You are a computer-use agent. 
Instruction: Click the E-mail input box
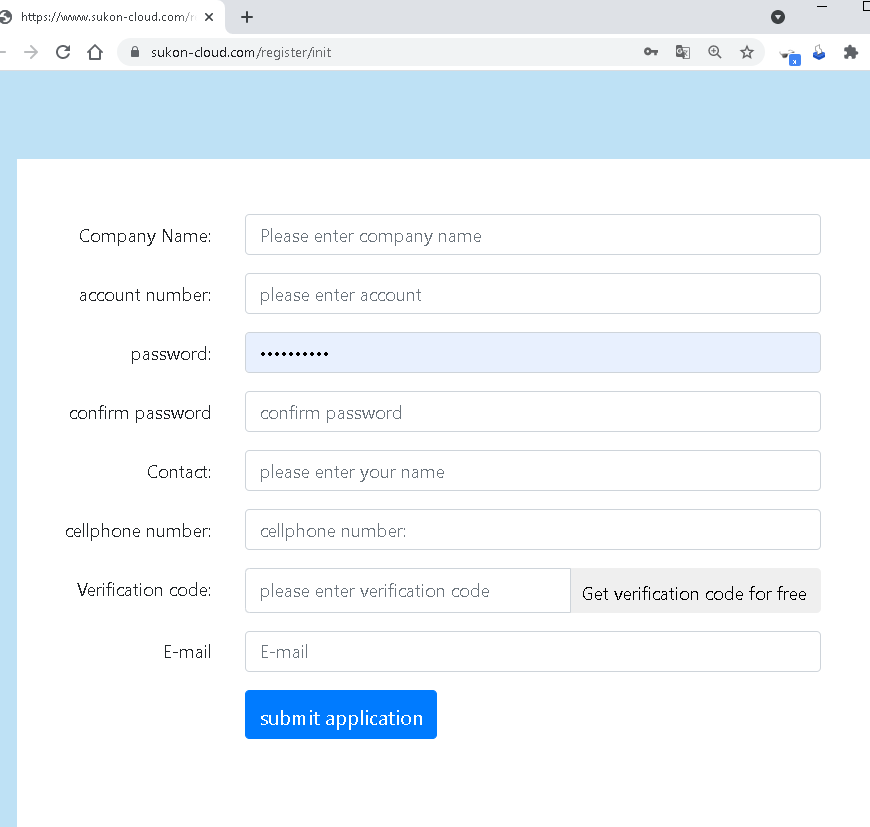pos(533,652)
